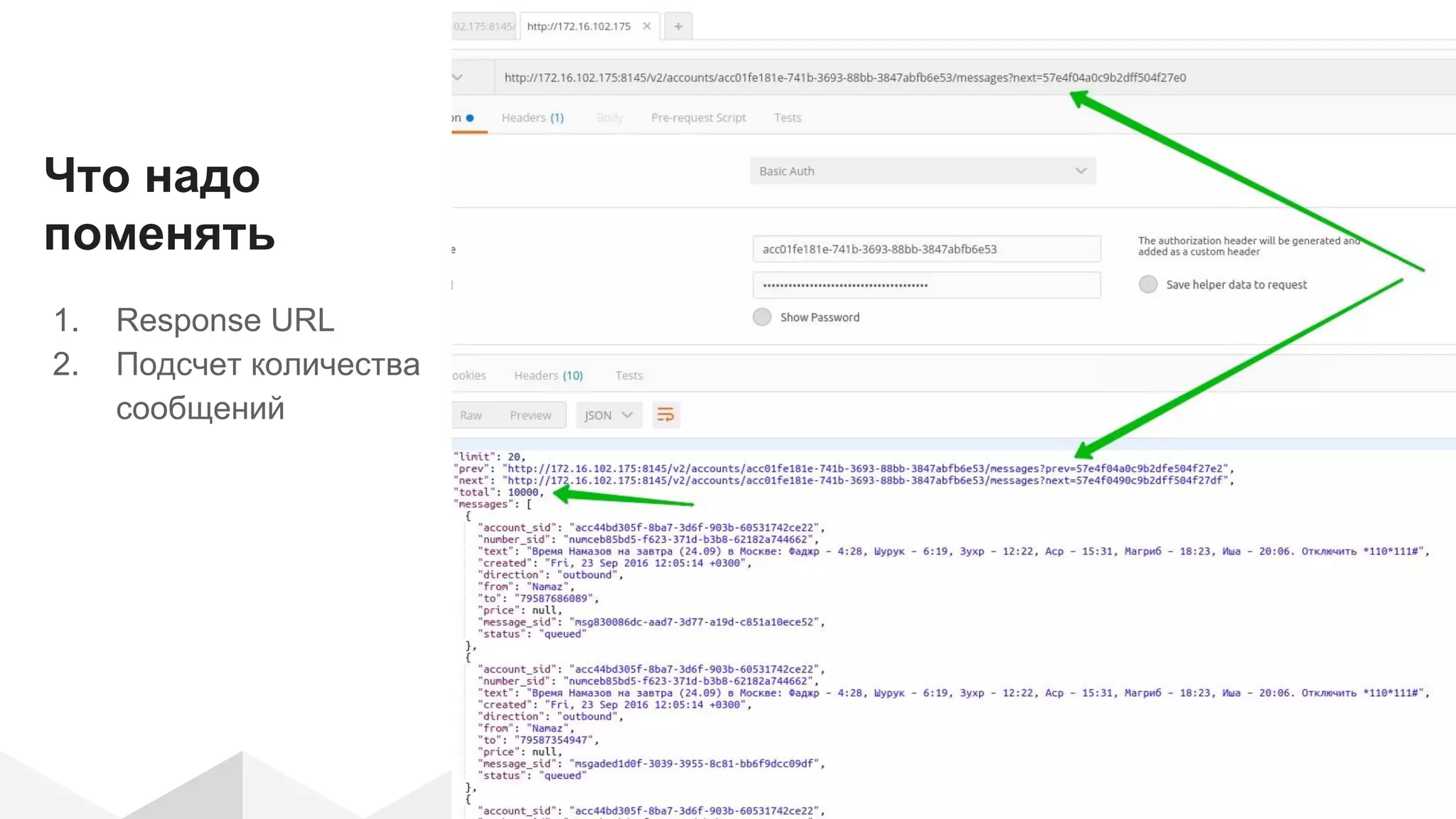
Task: Select the Preview response view
Action: click(530, 415)
